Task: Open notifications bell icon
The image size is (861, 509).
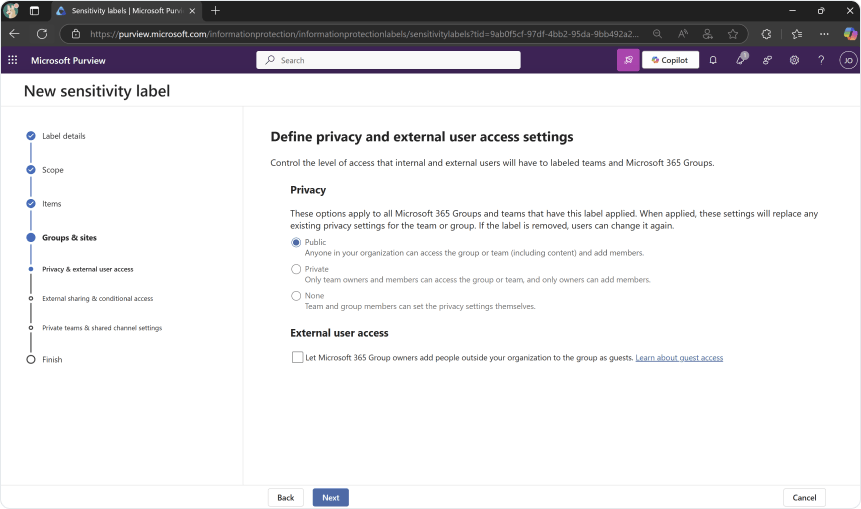Action: [713, 60]
